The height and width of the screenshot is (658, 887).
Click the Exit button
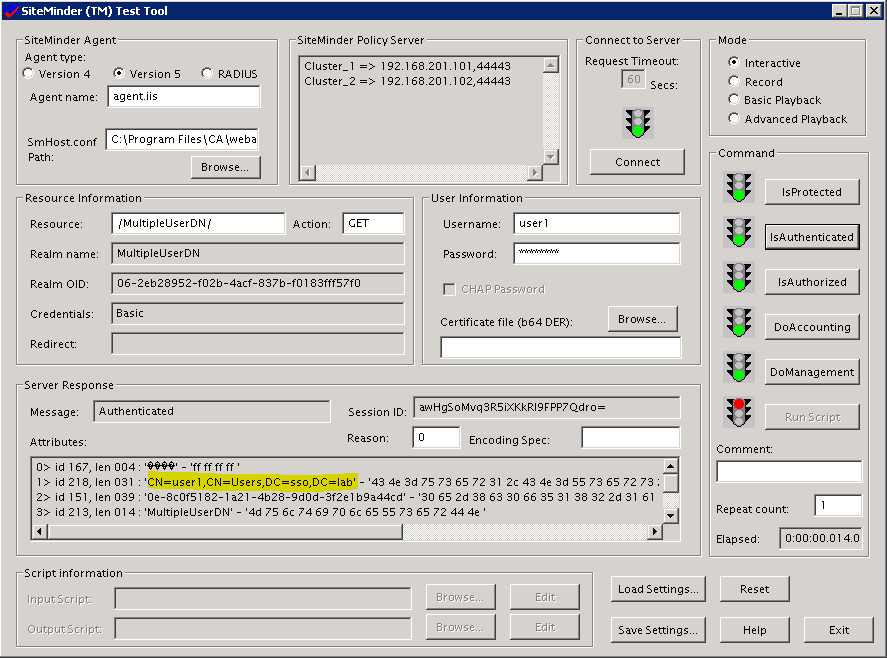[x=839, y=630]
